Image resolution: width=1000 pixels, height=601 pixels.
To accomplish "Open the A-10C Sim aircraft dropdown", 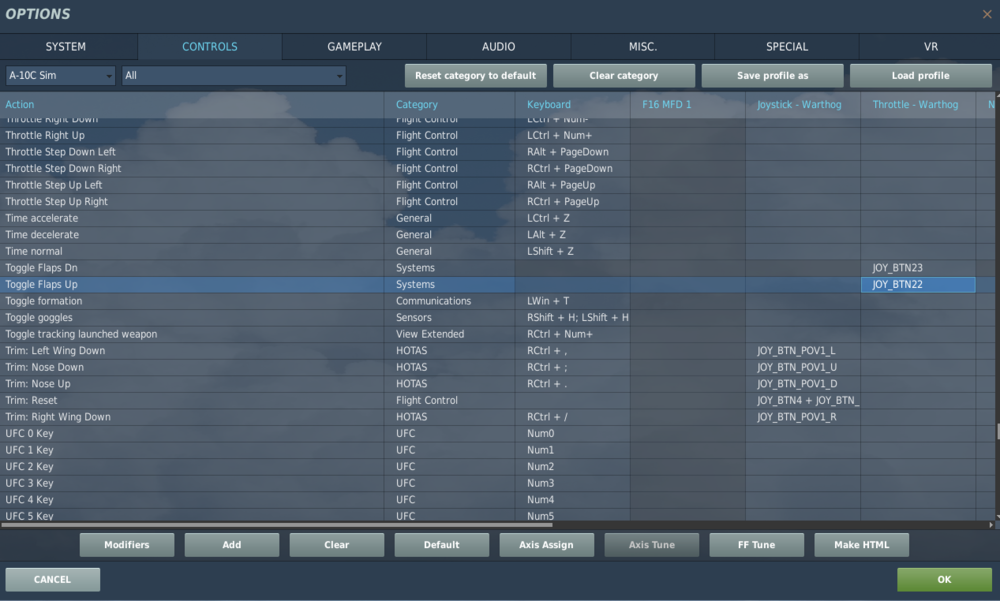I will (60, 75).
